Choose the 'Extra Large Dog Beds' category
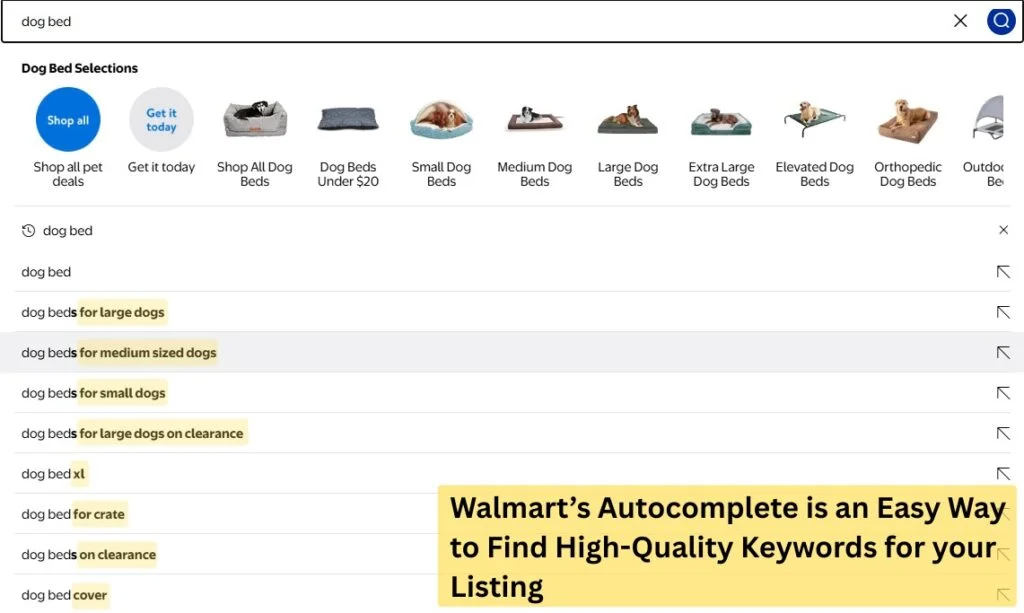This screenshot has height=613, width=1024. point(721,119)
